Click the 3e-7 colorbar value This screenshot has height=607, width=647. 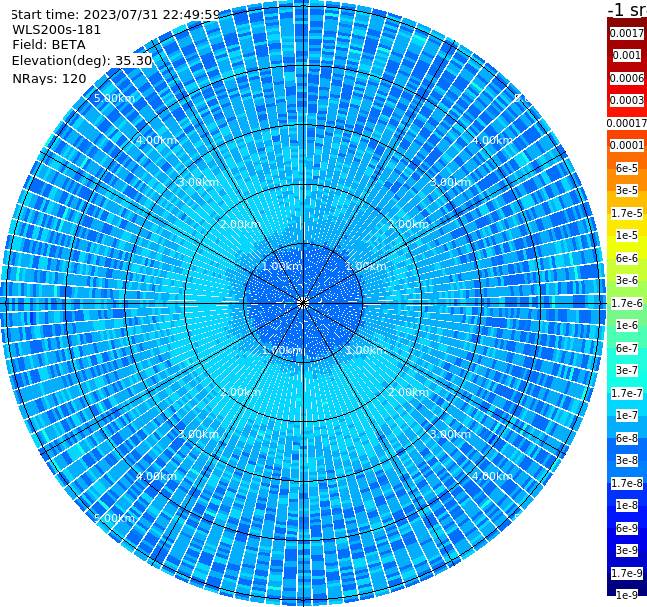[627, 370]
